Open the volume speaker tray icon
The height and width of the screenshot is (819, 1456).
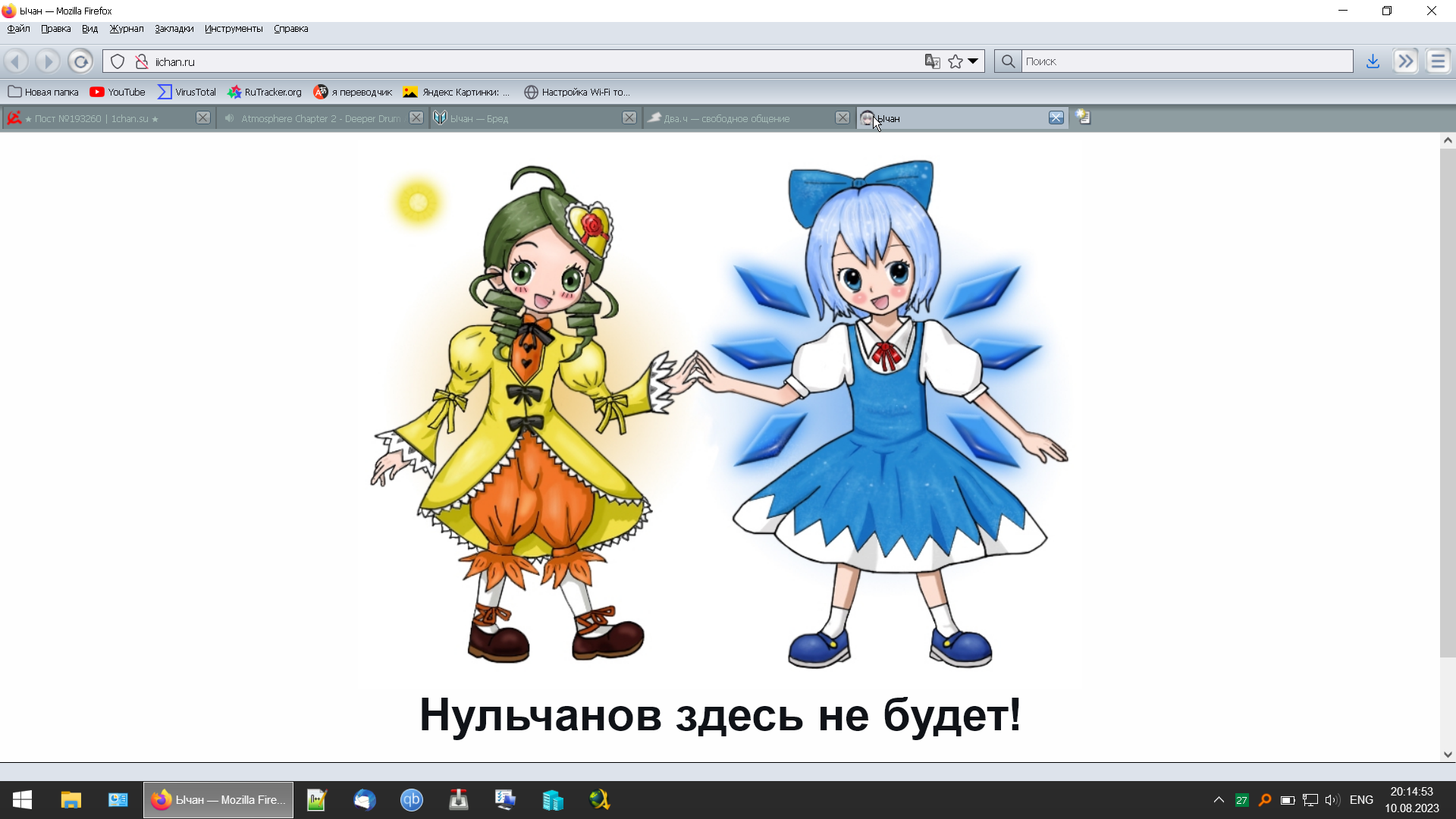(x=1332, y=800)
